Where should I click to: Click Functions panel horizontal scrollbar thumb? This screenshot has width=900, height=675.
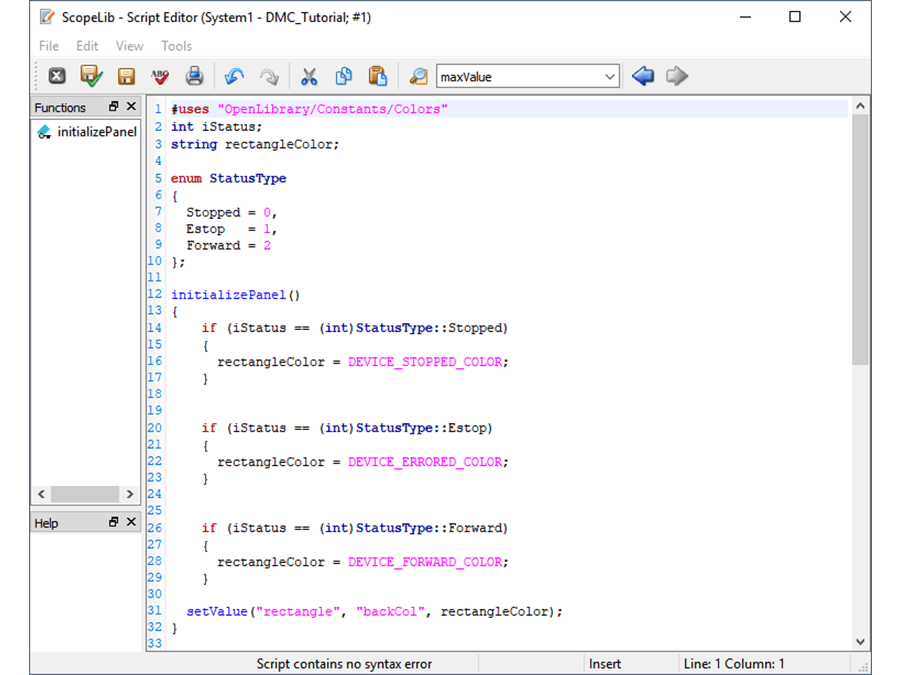pyautogui.click(x=85, y=494)
